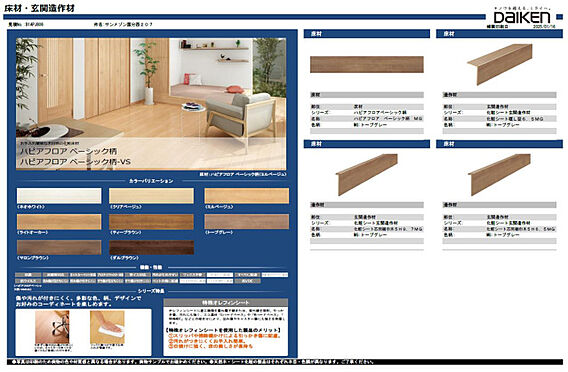Click the flat floor plank product image
Viewport: 568px width, 372px height.
[367, 64]
